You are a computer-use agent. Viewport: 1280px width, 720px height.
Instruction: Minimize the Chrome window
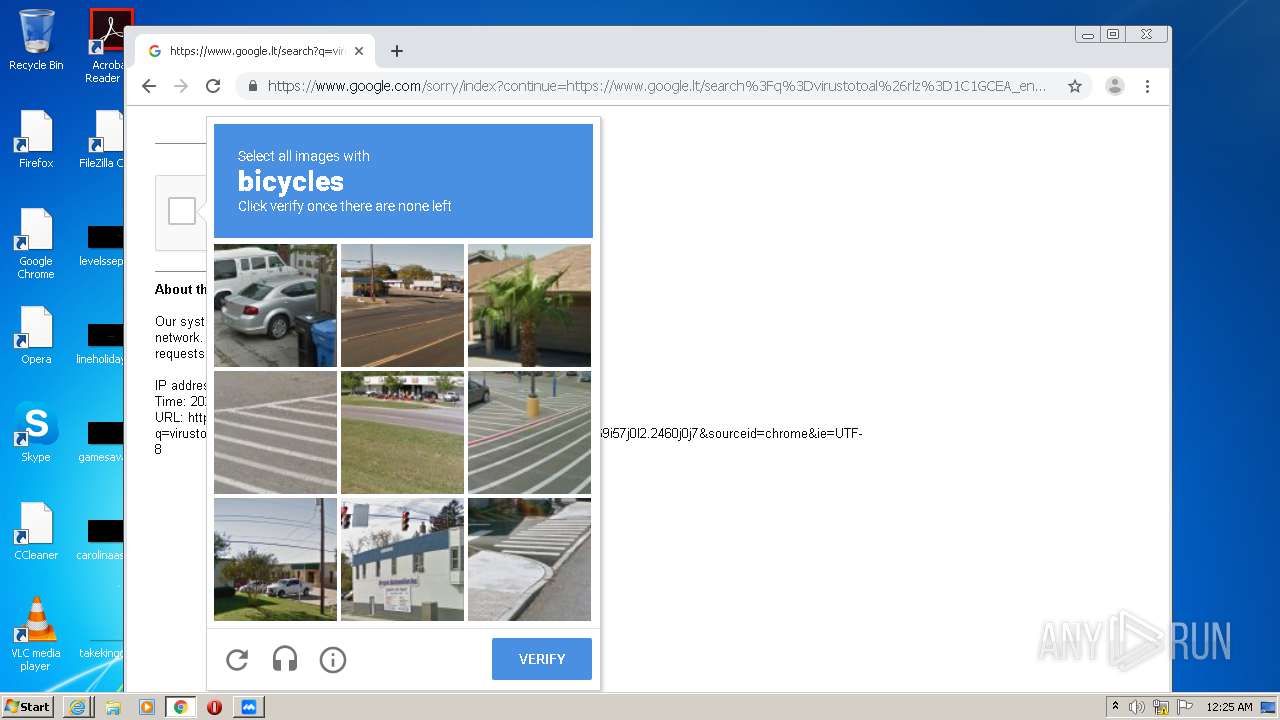(1088, 34)
